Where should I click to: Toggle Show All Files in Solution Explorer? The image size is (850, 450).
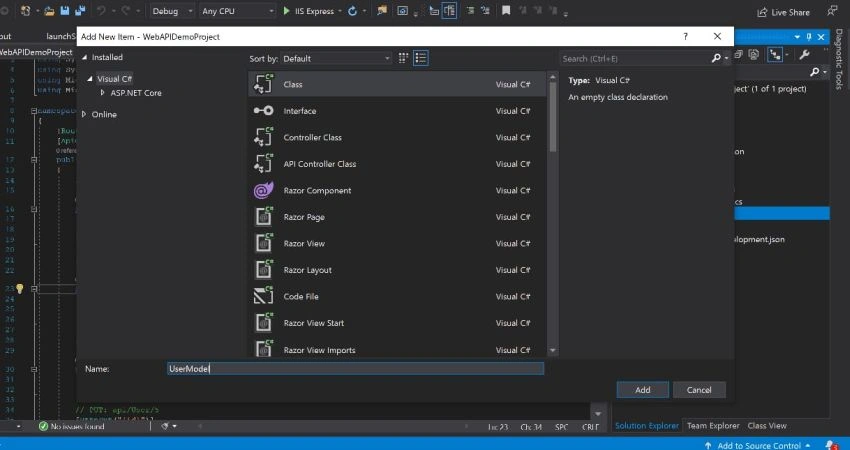click(x=754, y=54)
